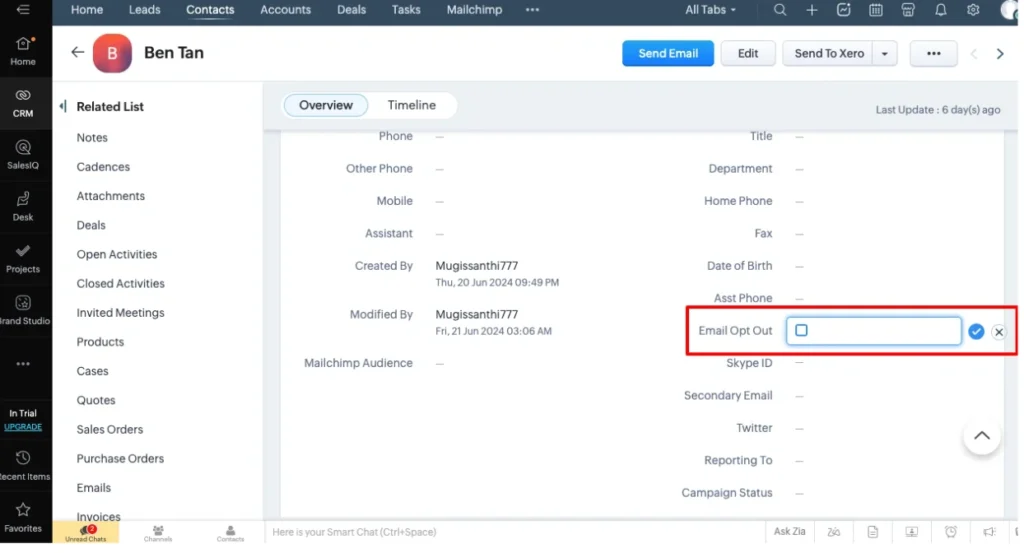This screenshot has width=1024, height=553.
Task: Tick the Email Opt Out checkbox
Action: [x=801, y=330]
